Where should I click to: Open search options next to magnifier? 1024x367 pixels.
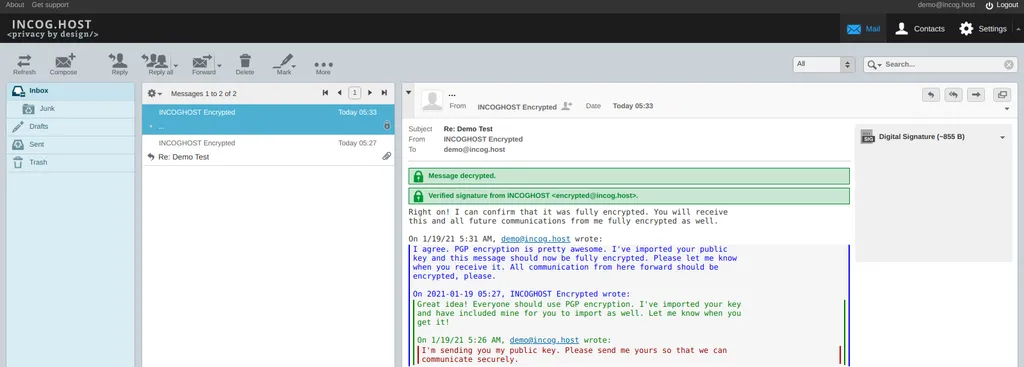click(873, 65)
